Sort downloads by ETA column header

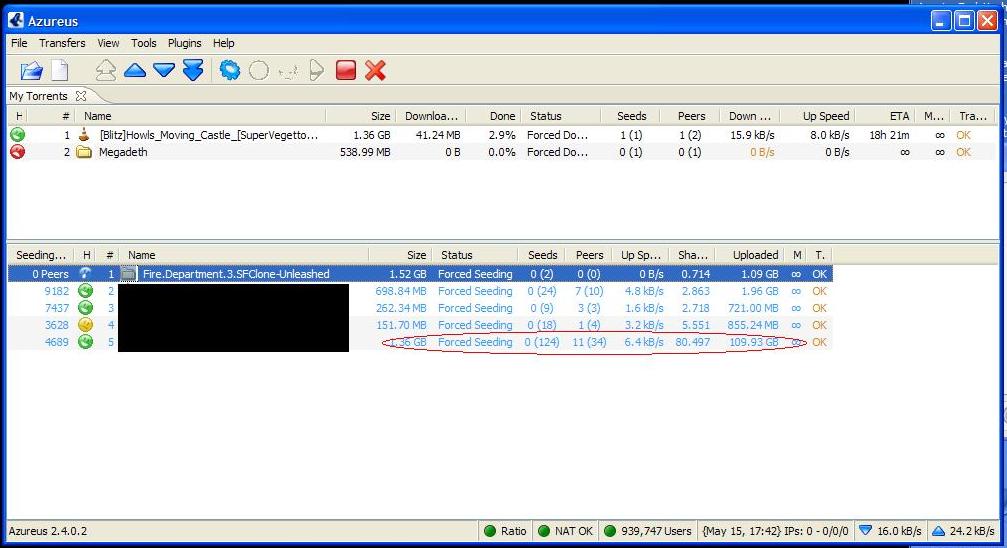click(x=886, y=116)
